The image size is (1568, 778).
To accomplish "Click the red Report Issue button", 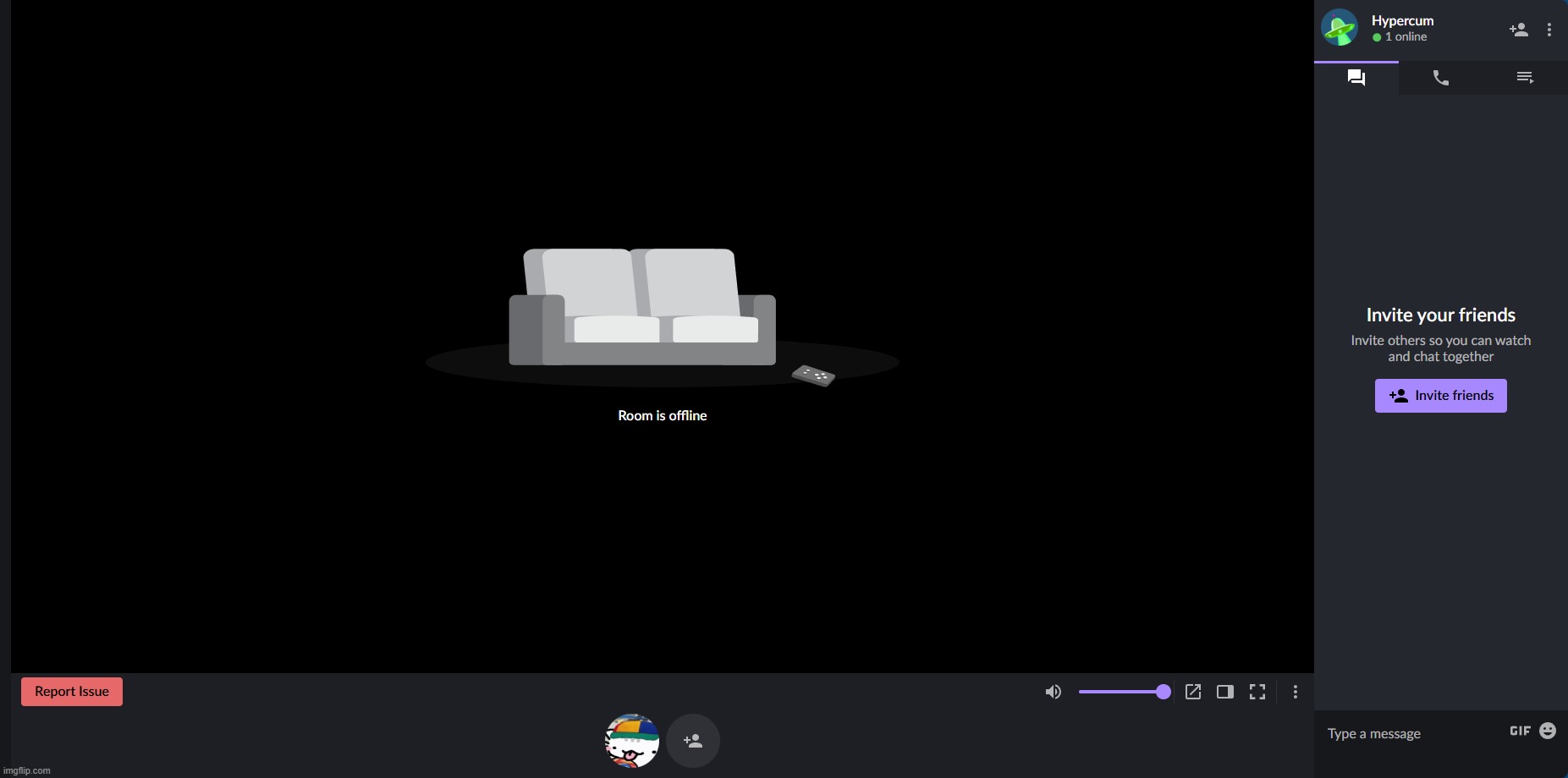I will point(72,692).
